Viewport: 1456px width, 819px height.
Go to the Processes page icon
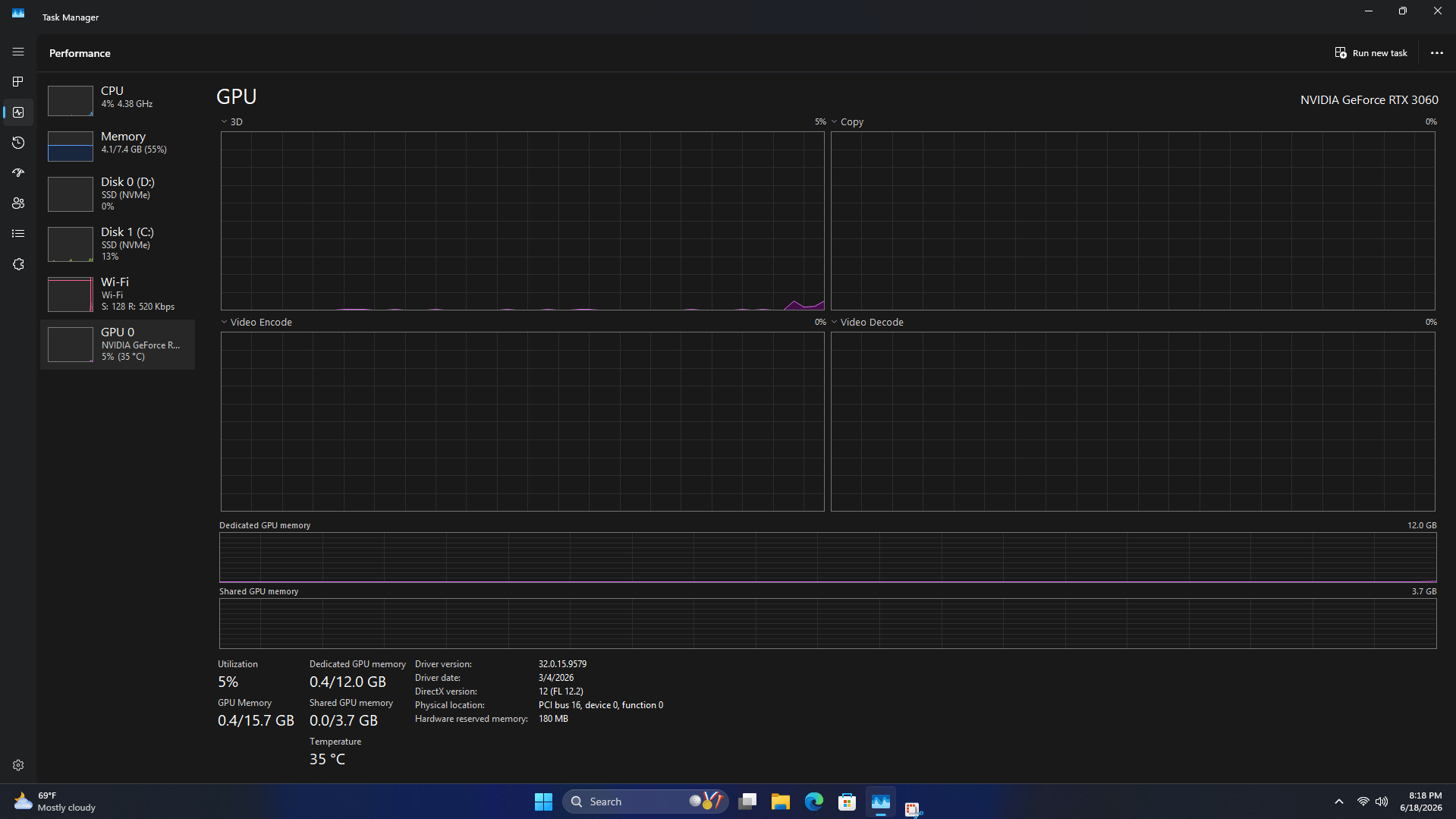click(x=18, y=82)
